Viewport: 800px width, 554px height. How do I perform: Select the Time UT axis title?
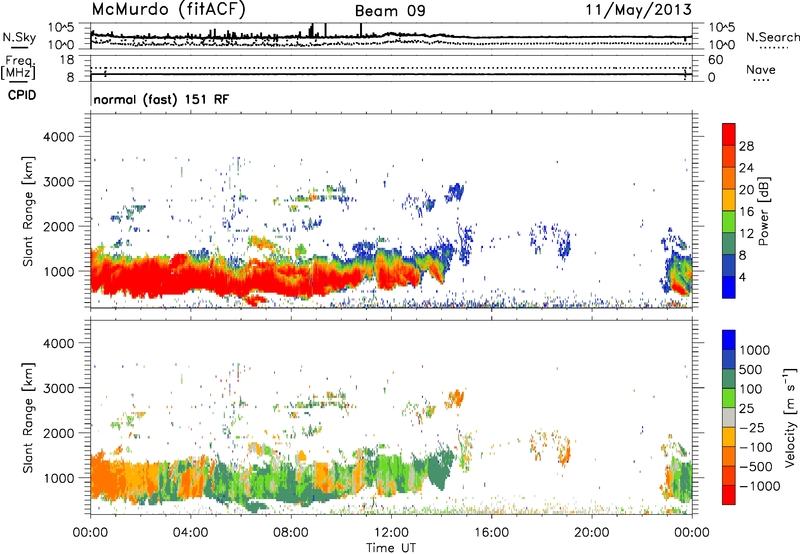[391, 548]
